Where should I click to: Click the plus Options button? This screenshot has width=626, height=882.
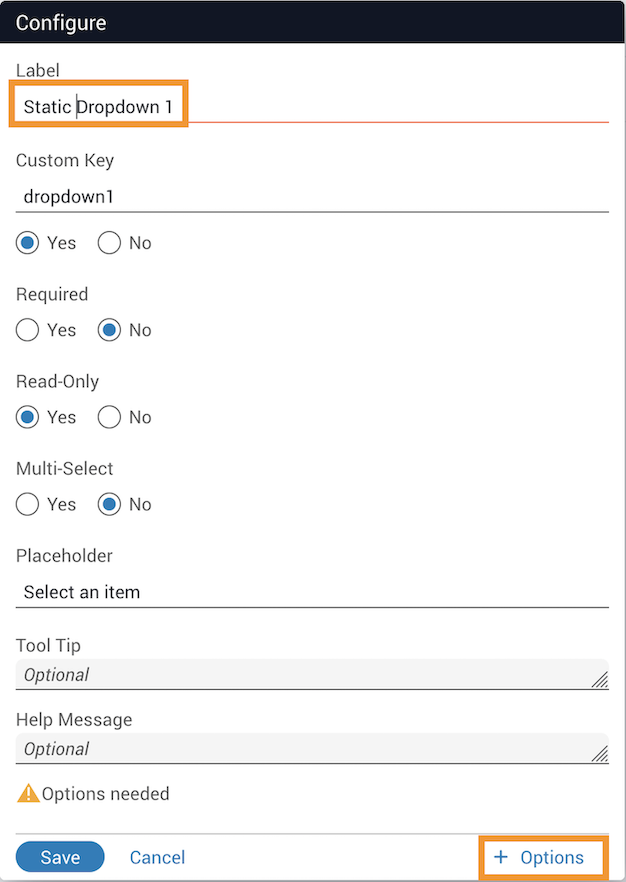tap(540, 858)
